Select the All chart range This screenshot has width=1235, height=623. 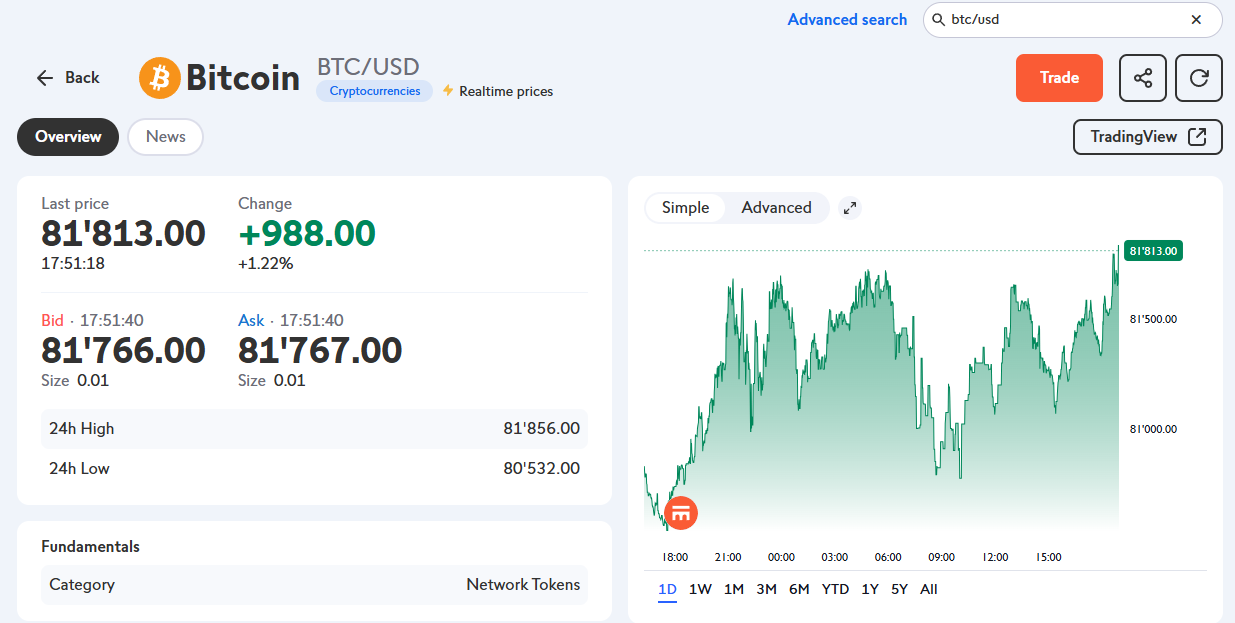pyautogui.click(x=929, y=589)
